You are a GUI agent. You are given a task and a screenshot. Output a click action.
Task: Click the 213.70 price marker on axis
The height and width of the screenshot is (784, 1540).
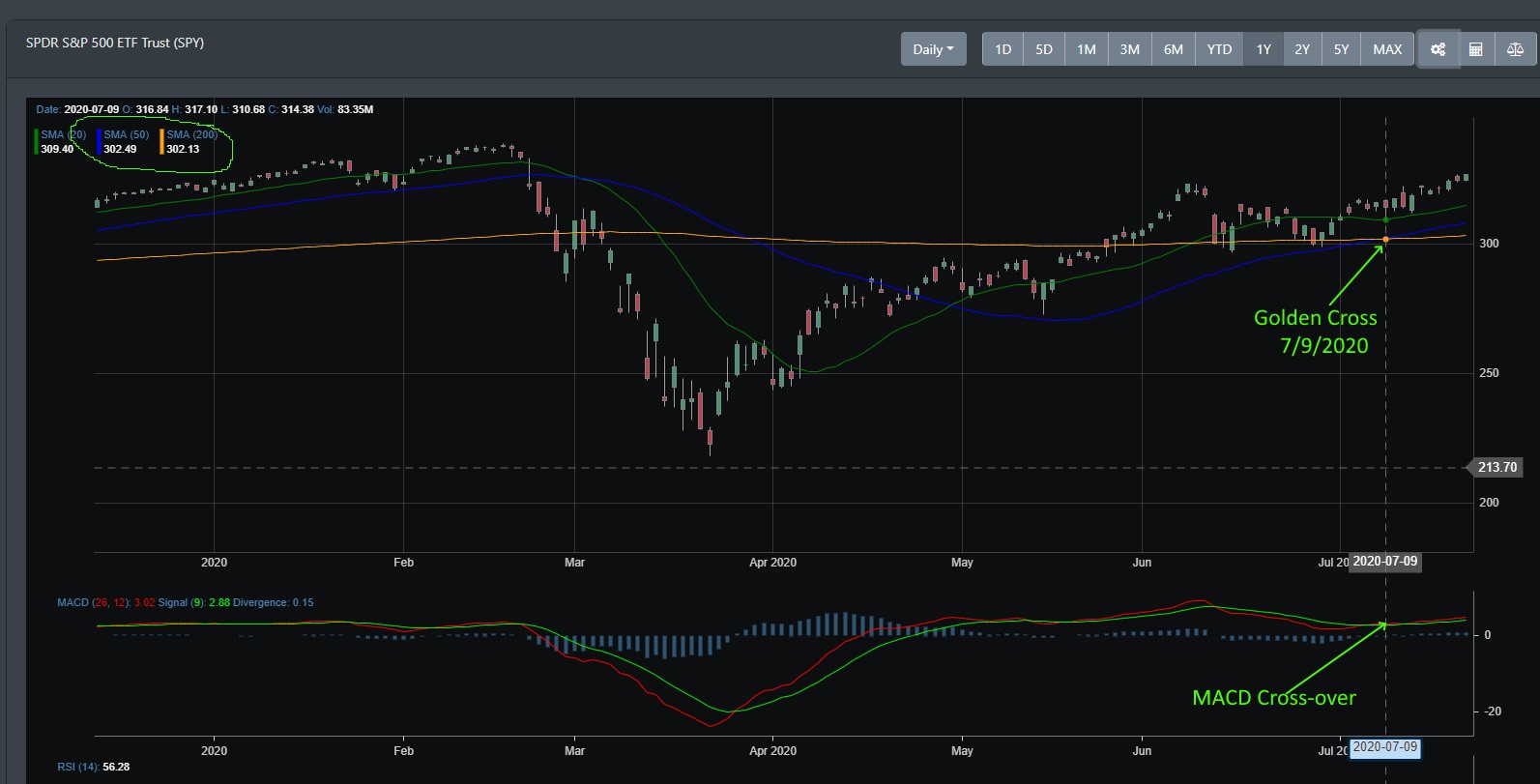(1496, 467)
